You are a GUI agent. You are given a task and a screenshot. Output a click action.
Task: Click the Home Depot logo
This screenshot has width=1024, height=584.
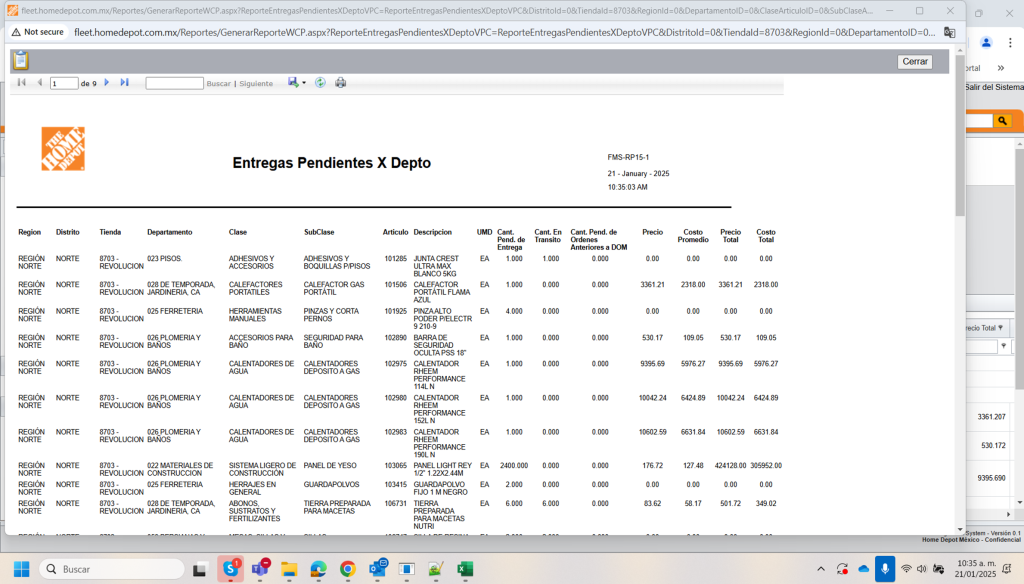63,149
